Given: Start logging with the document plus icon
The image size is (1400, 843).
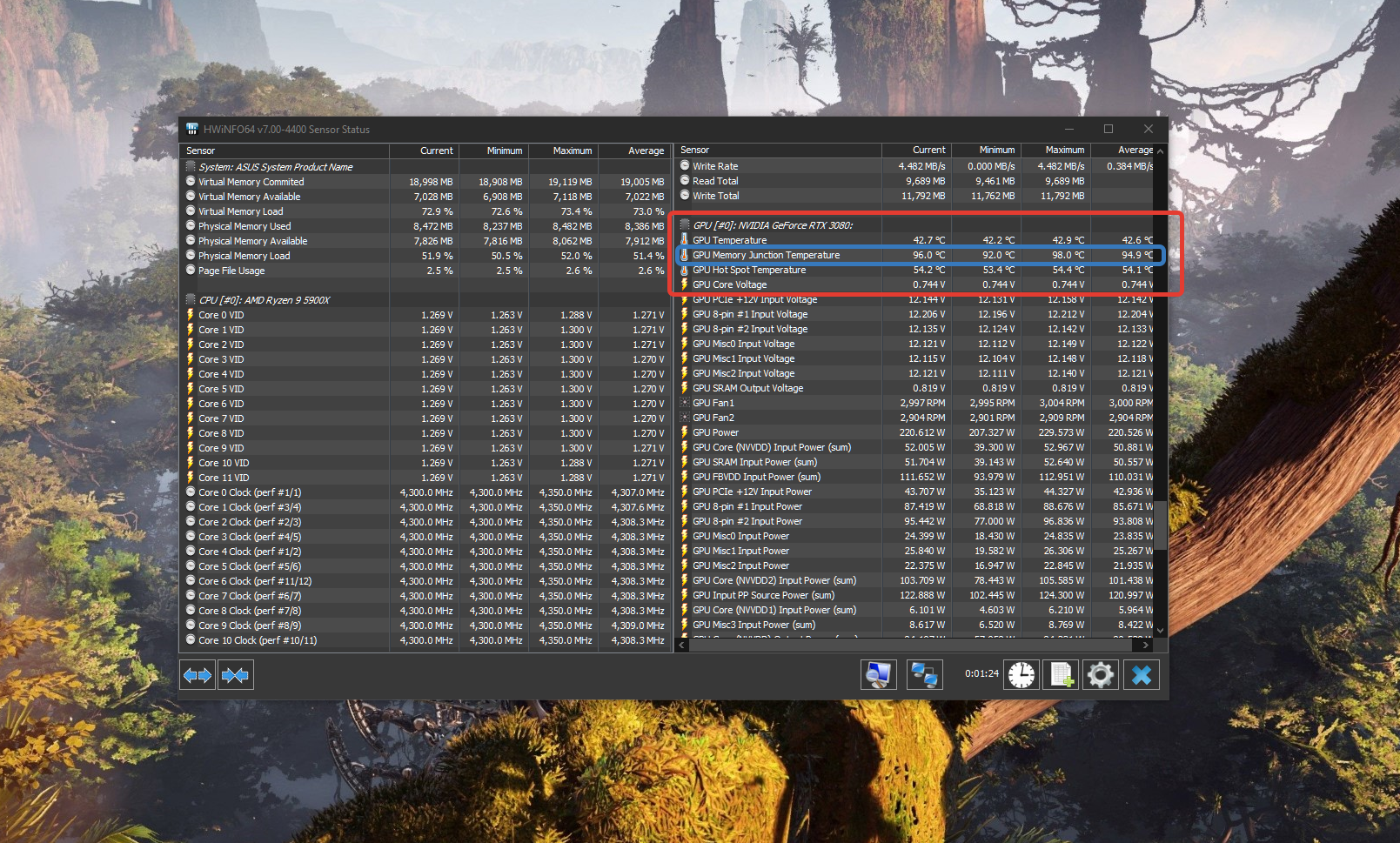Looking at the screenshot, I should [1062, 675].
